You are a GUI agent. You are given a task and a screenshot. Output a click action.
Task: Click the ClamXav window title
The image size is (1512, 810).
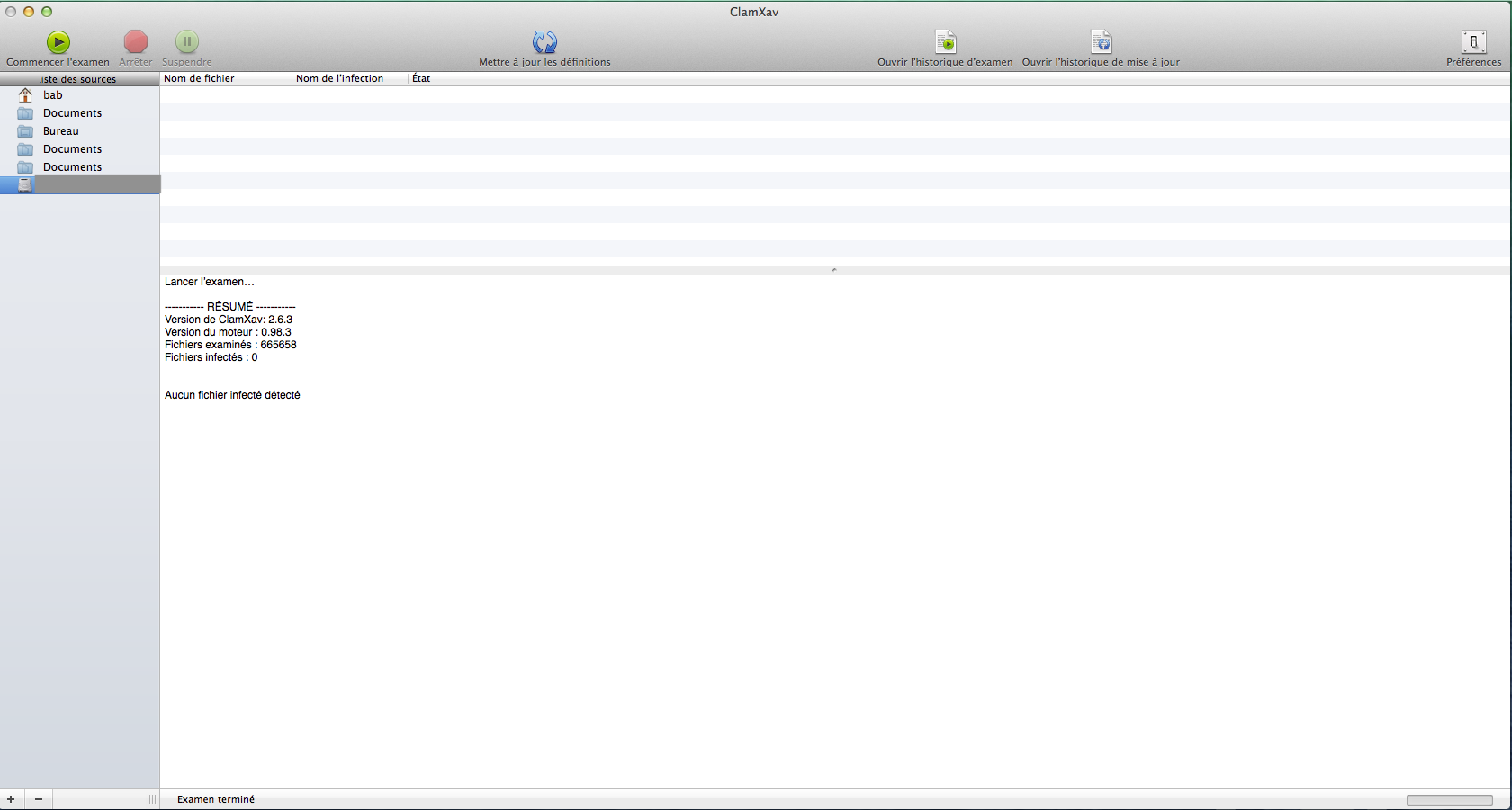click(x=754, y=12)
